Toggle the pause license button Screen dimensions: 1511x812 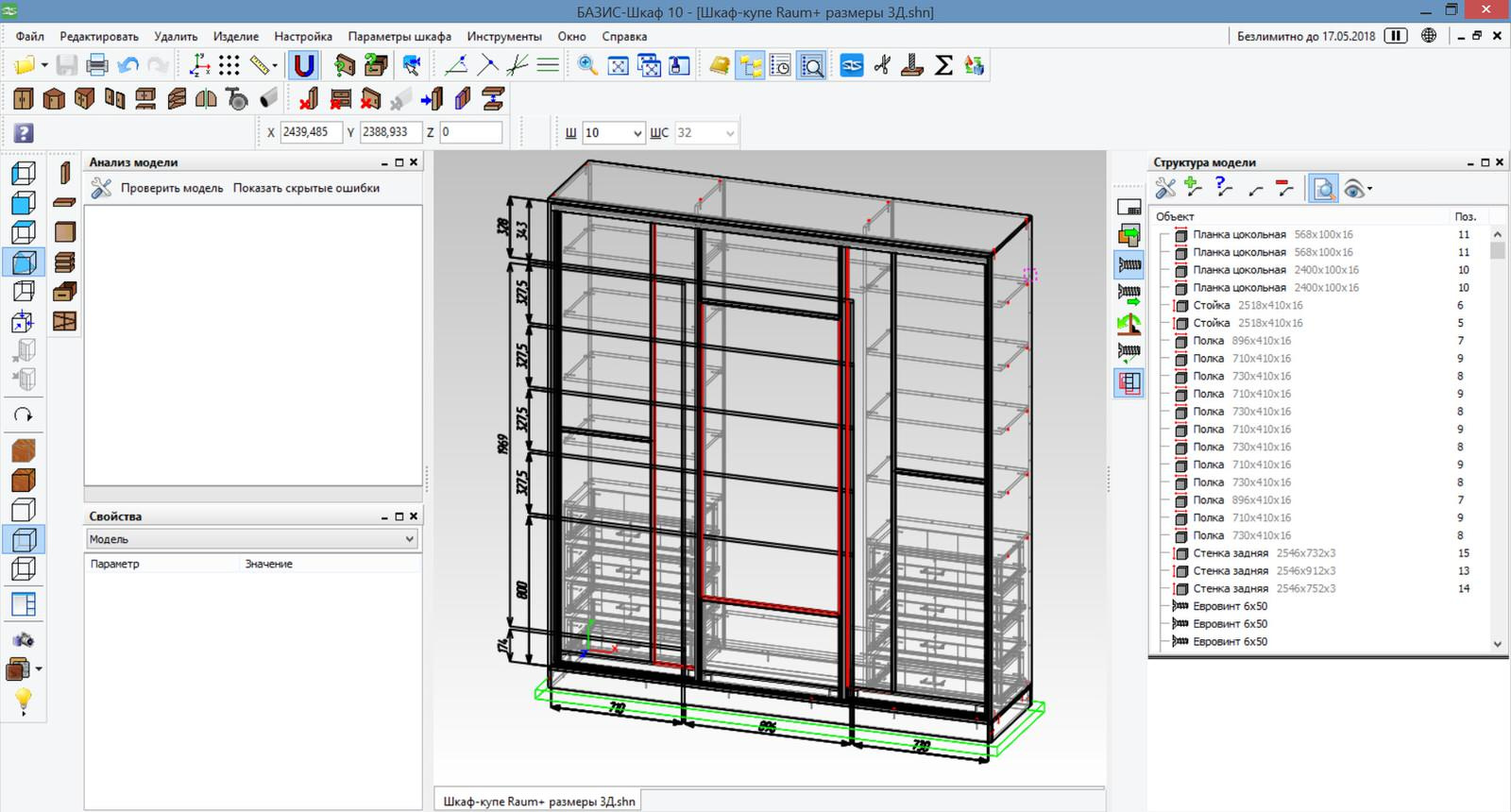point(1395,36)
